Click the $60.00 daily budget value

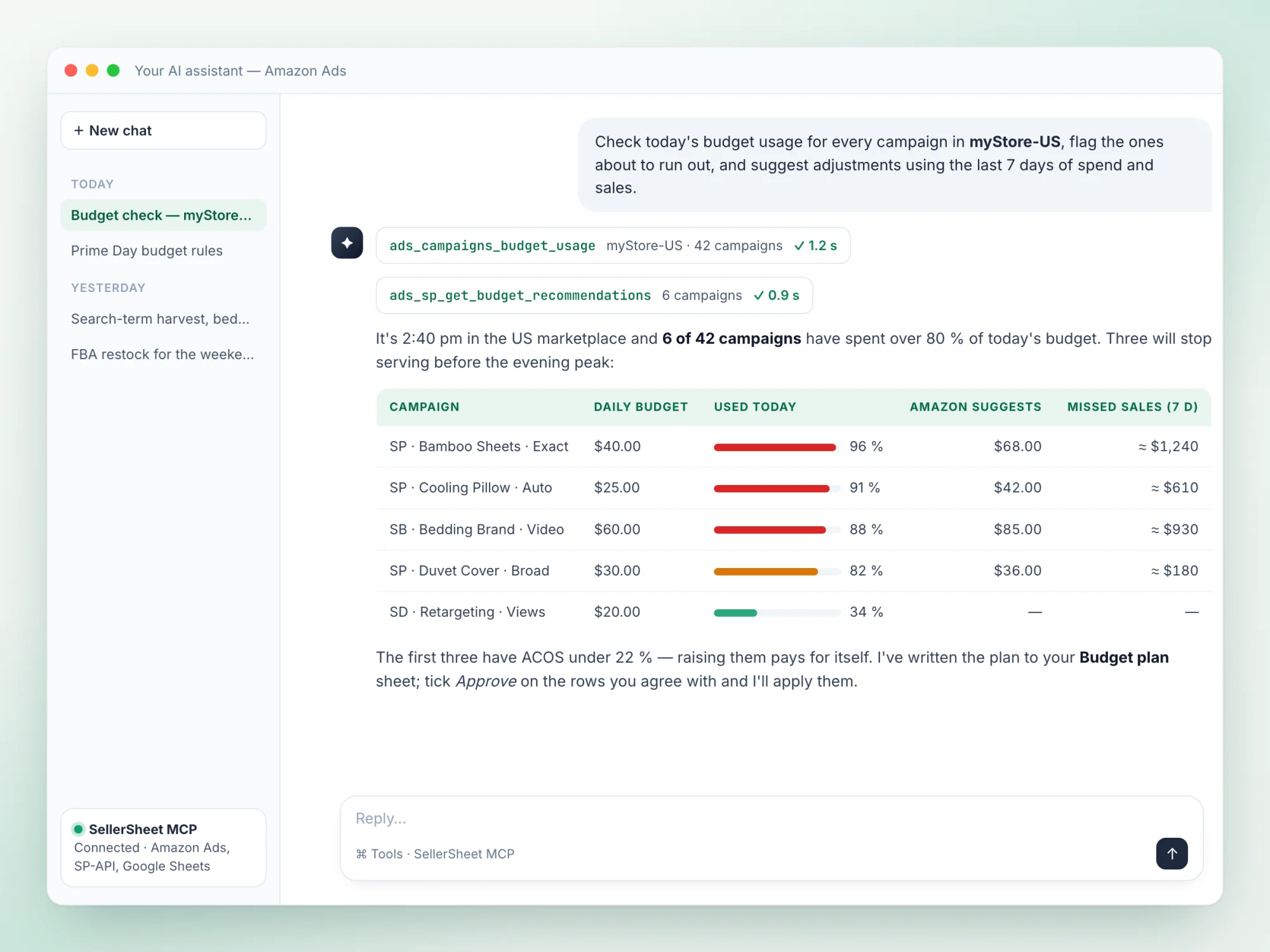pyautogui.click(x=617, y=529)
